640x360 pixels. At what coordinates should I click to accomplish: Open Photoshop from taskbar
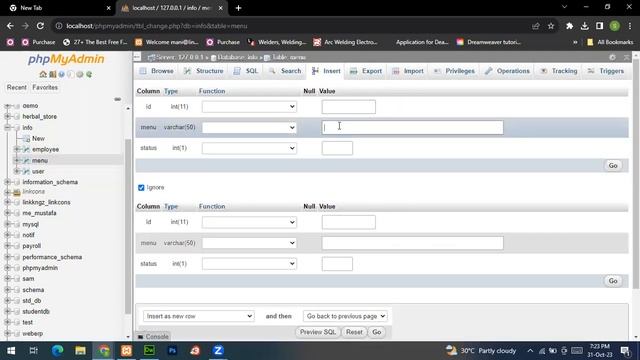point(172,351)
